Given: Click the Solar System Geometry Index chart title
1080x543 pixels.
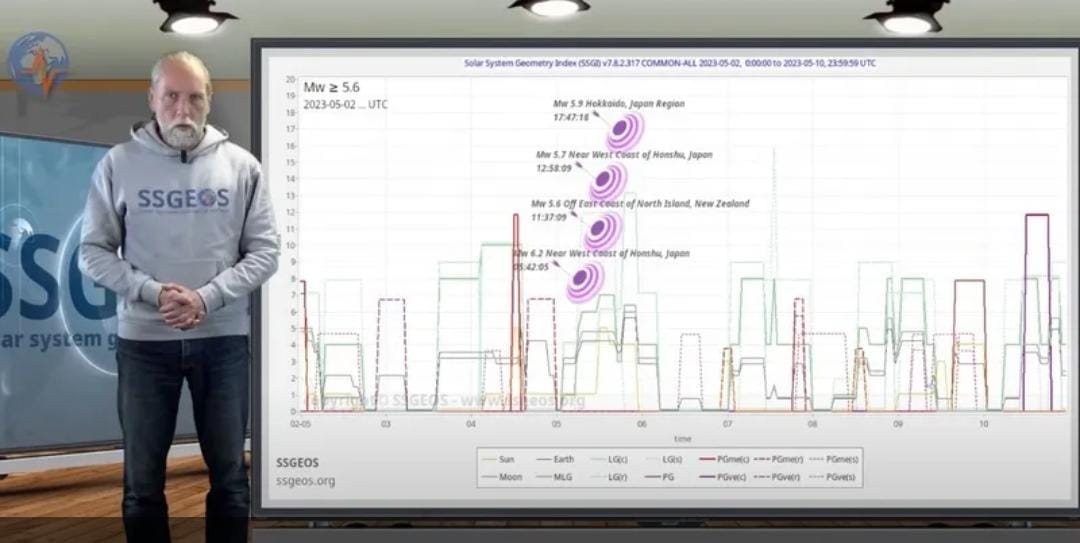Looking at the screenshot, I should [670, 63].
